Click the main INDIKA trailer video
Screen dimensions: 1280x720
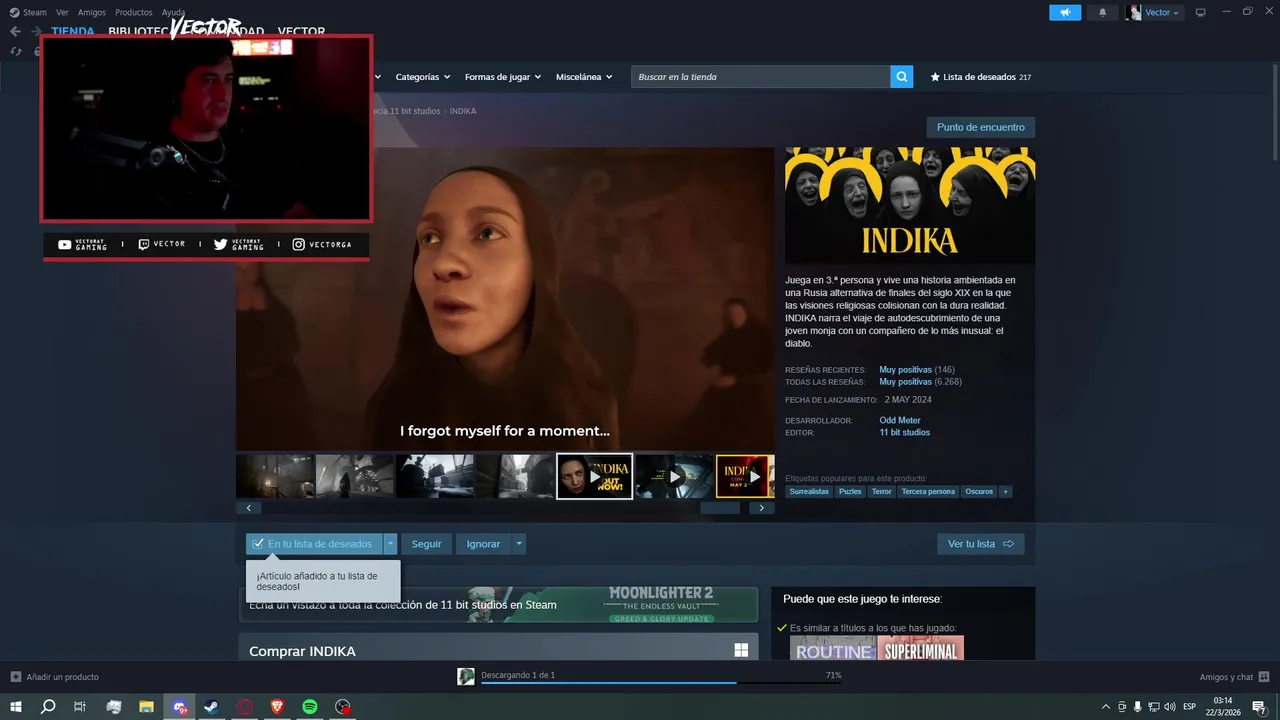coord(505,299)
